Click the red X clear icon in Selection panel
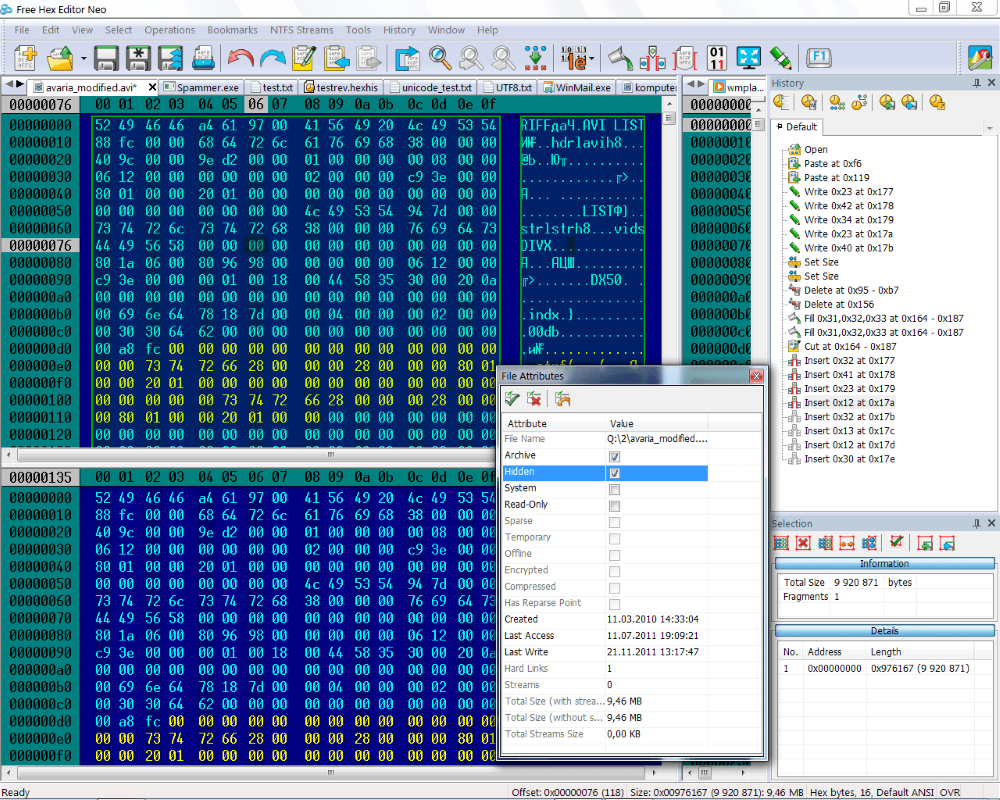The height and width of the screenshot is (800, 1000). [x=803, y=544]
